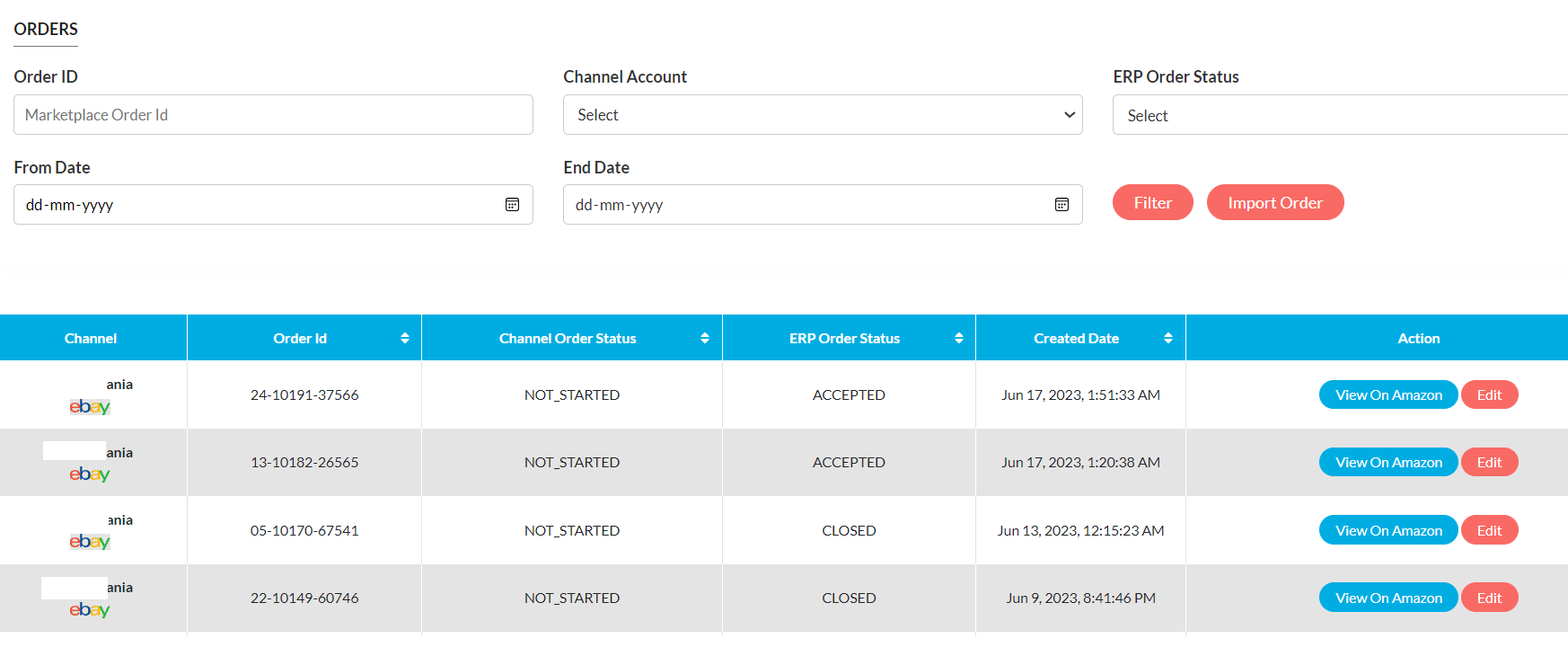Viewport: 1568px width, 647px height.
Task: Open the From Date calendar picker icon
Action: [512, 205]
